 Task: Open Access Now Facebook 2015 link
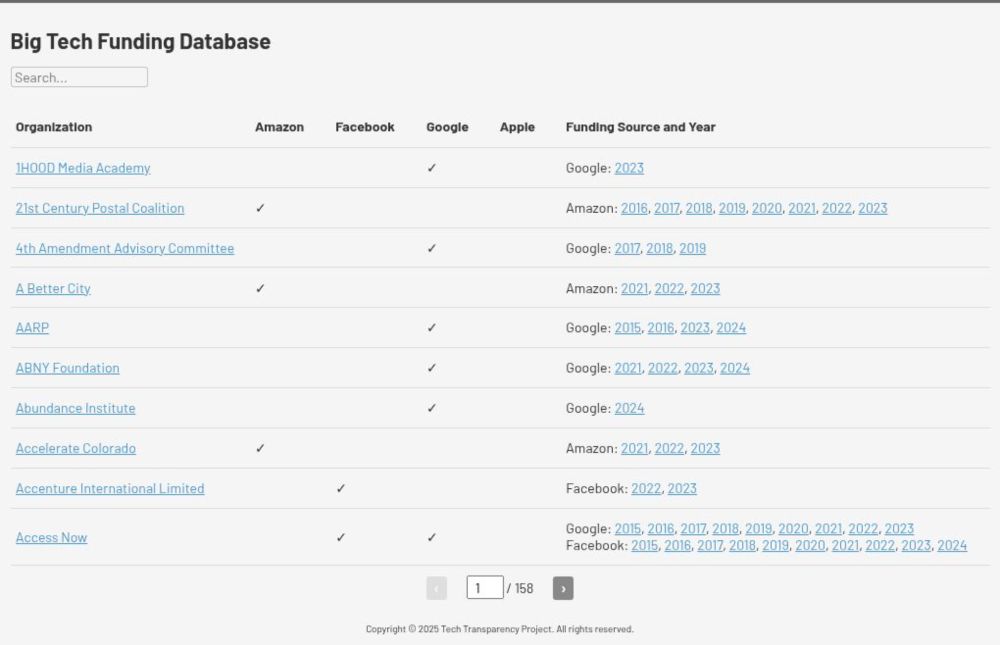coord(644,545)
